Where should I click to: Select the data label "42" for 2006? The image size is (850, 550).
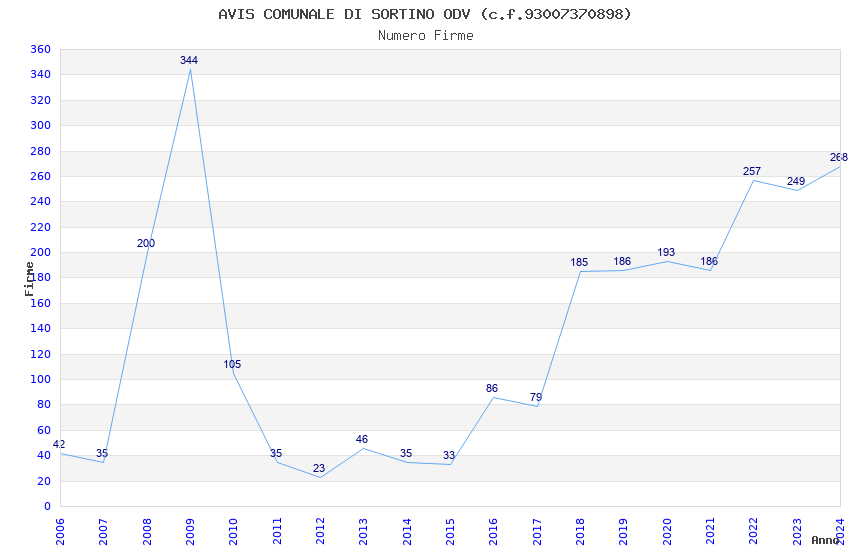tap(59, 444)
